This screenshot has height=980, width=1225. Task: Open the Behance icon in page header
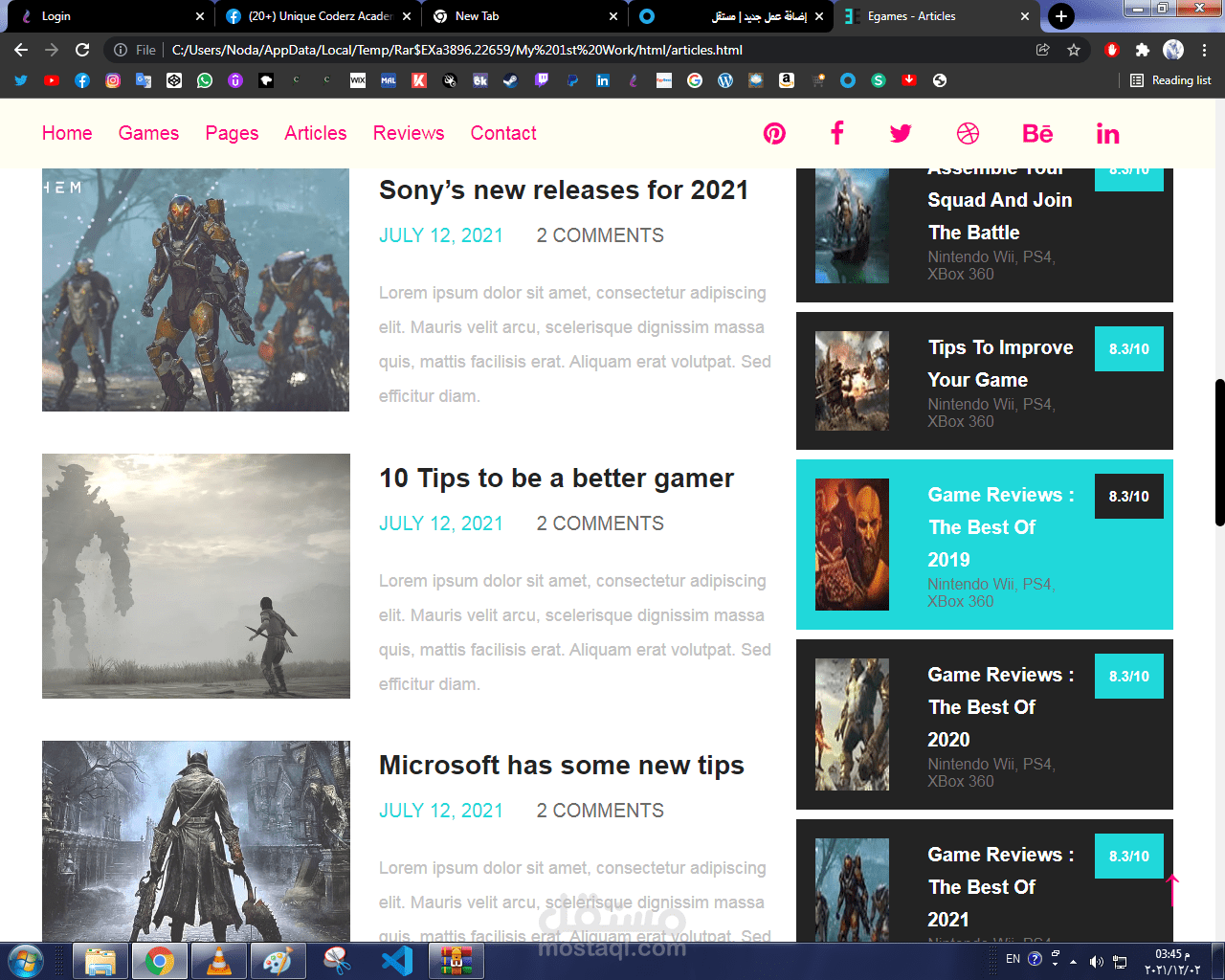1037,133
